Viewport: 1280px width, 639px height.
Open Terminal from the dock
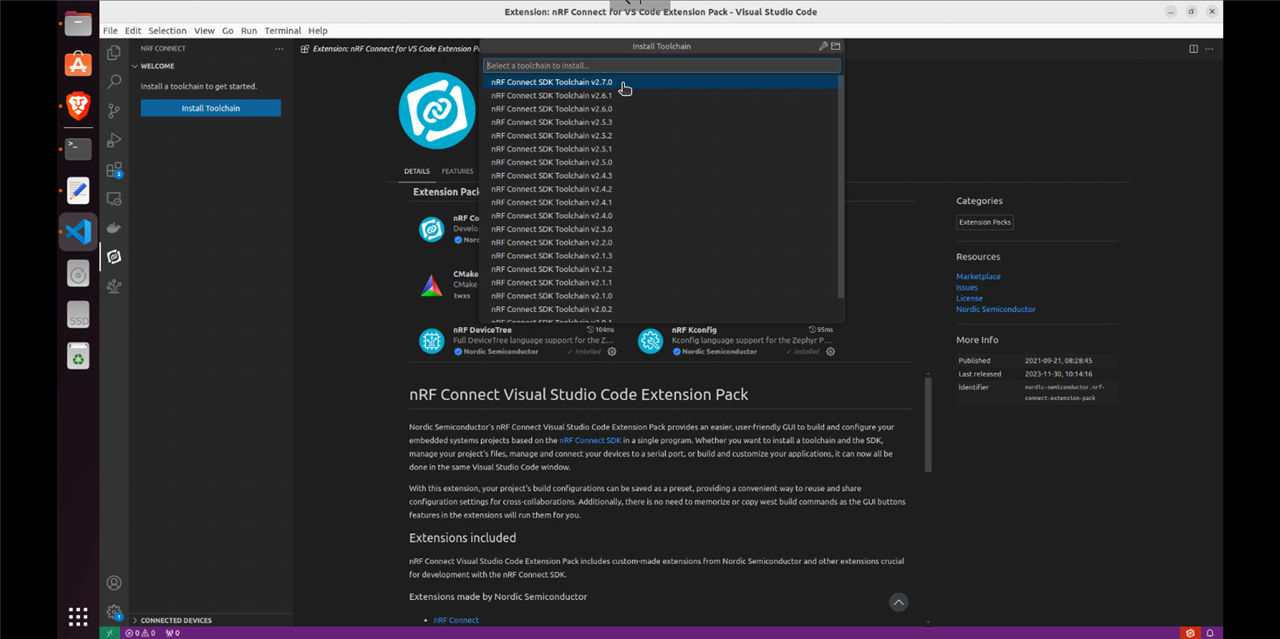point(78,148)
